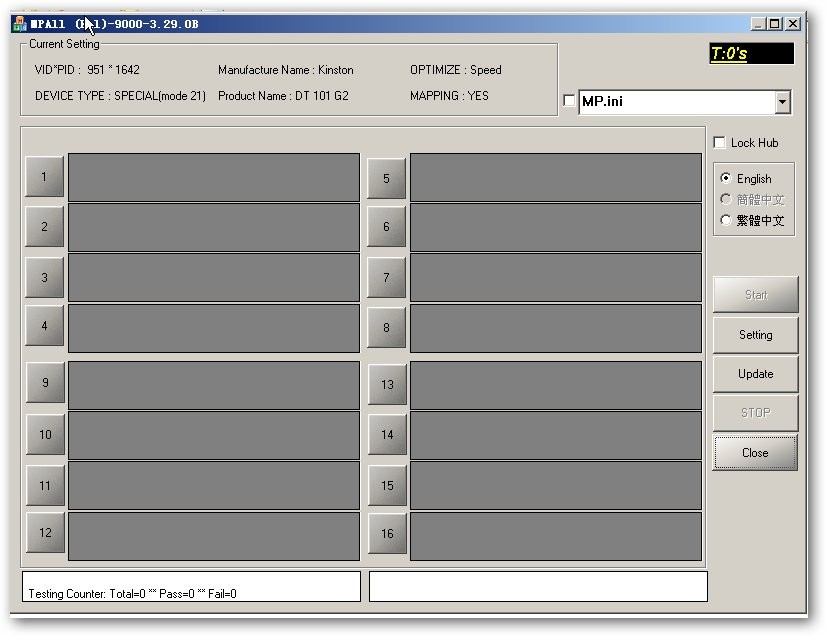Select the English language radio button
Viewport: 826px width, 636px height.
tap(726, 179)
